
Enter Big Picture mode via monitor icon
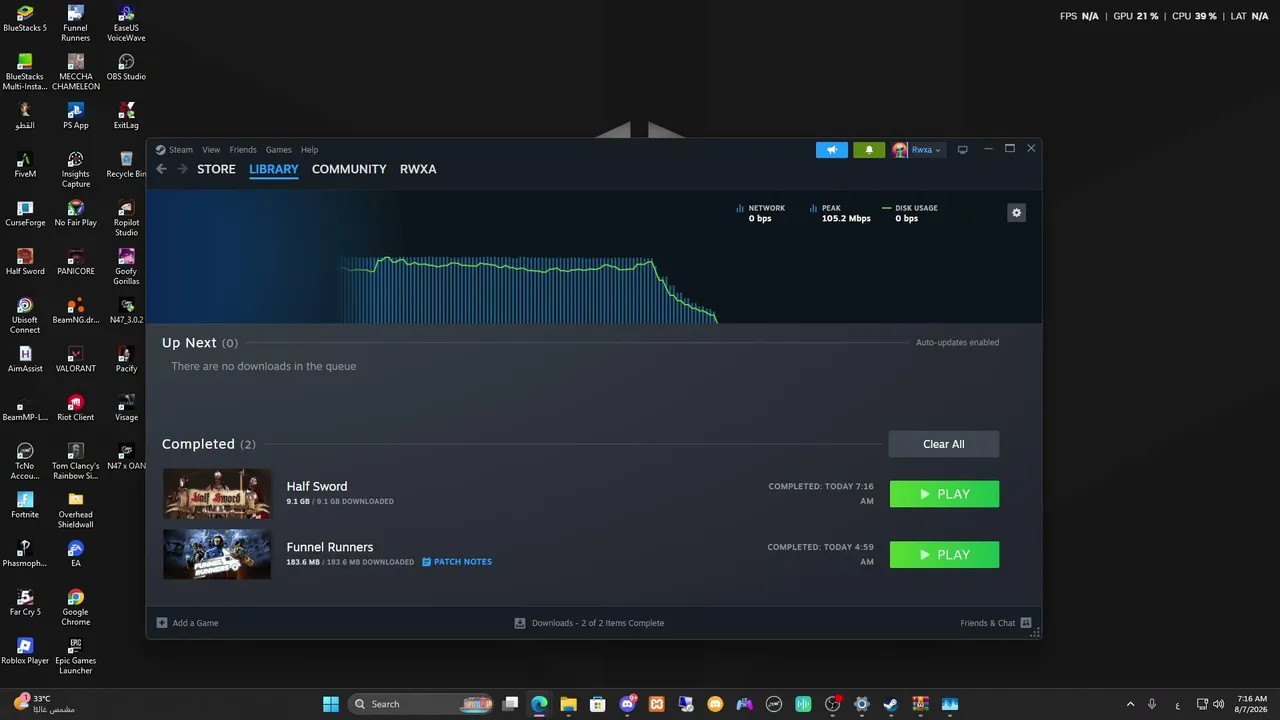tap(963, 150)
